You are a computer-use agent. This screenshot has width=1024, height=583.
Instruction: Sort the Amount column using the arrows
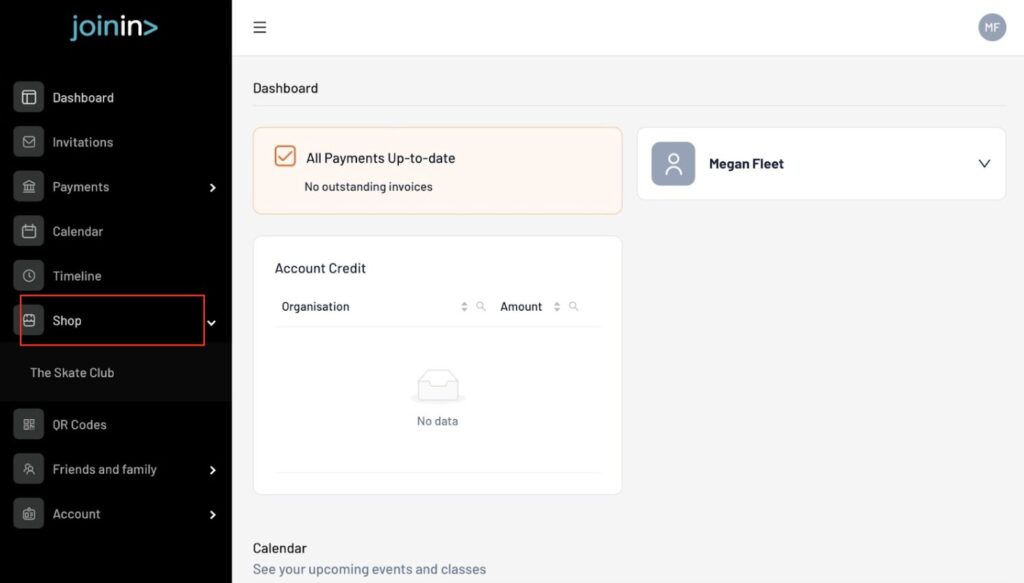(x=557, y=307)
